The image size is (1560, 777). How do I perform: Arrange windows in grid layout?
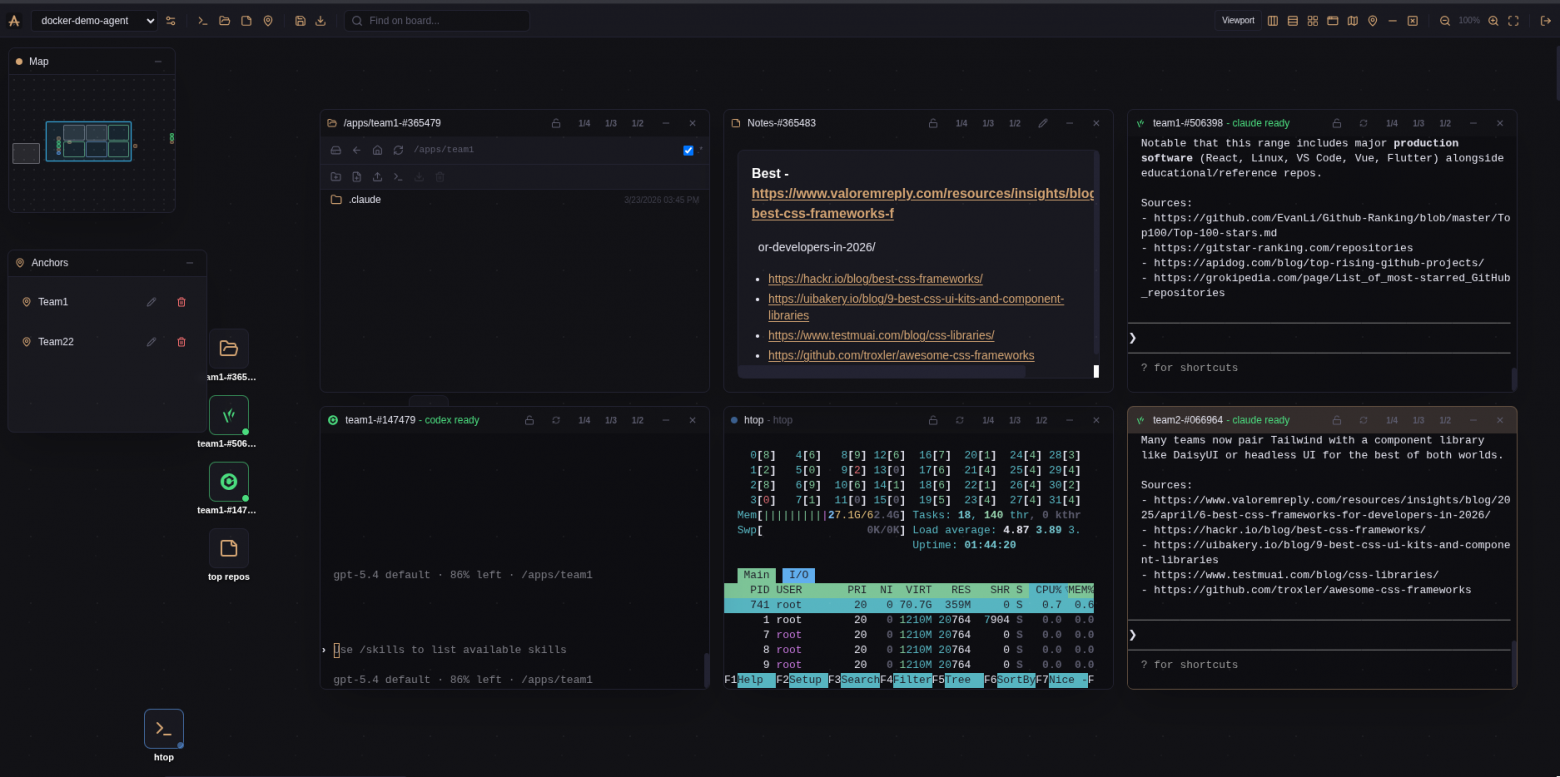click(1313, 21)
